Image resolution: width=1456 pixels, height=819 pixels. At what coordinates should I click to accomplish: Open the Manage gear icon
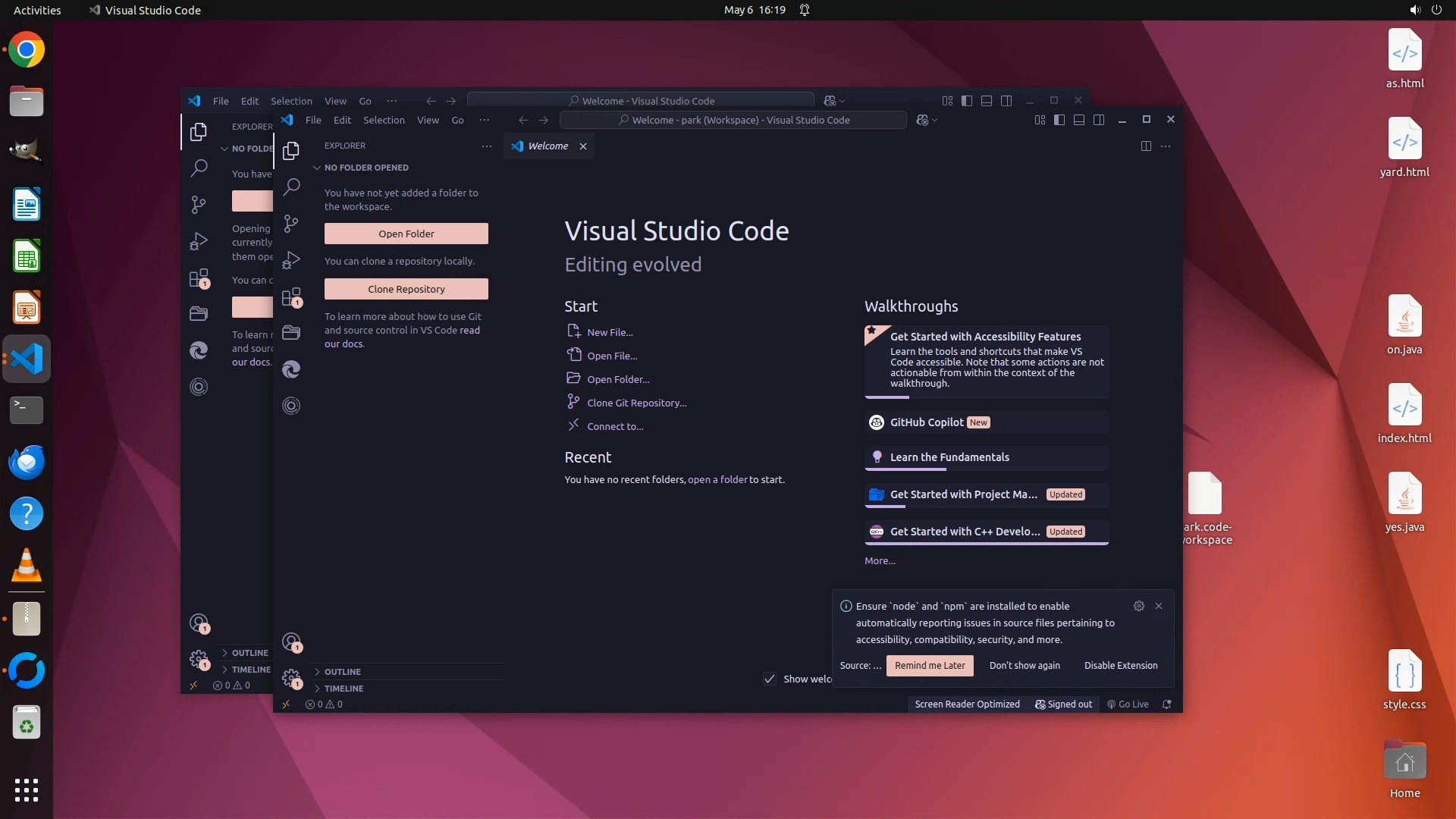pyautogui.click(x=291, y=677)
